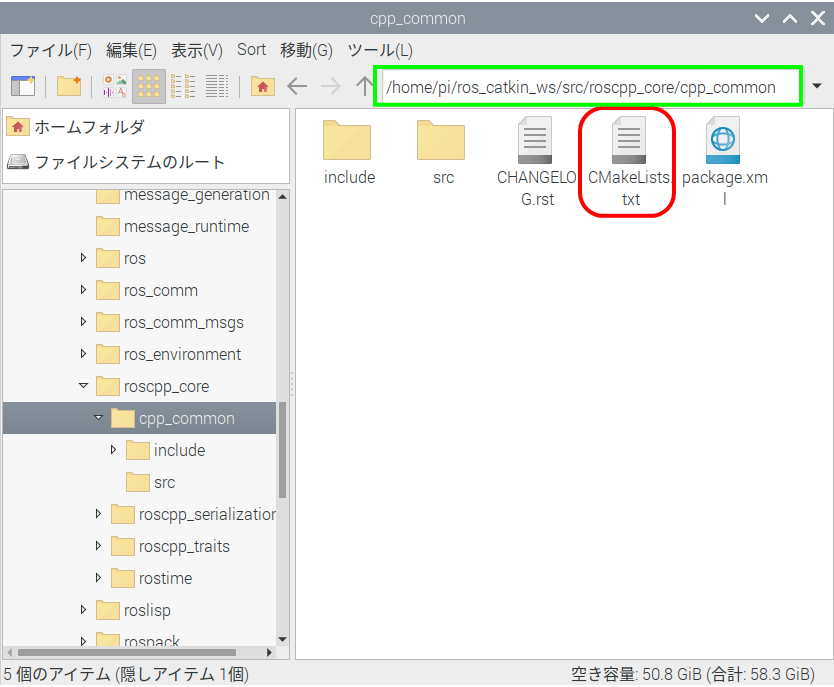The width and height of the screenshot is (834, 687).
Task: Create a new folder via toolbar icon
Action: (x=69, y=86)
